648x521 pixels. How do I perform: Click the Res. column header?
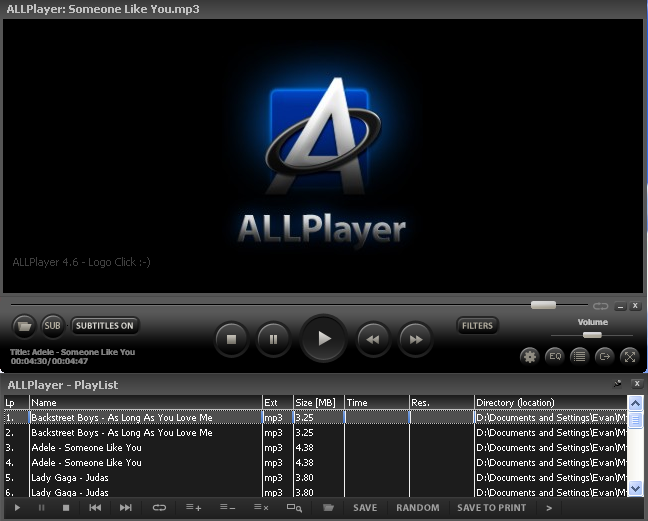(441, 402)
